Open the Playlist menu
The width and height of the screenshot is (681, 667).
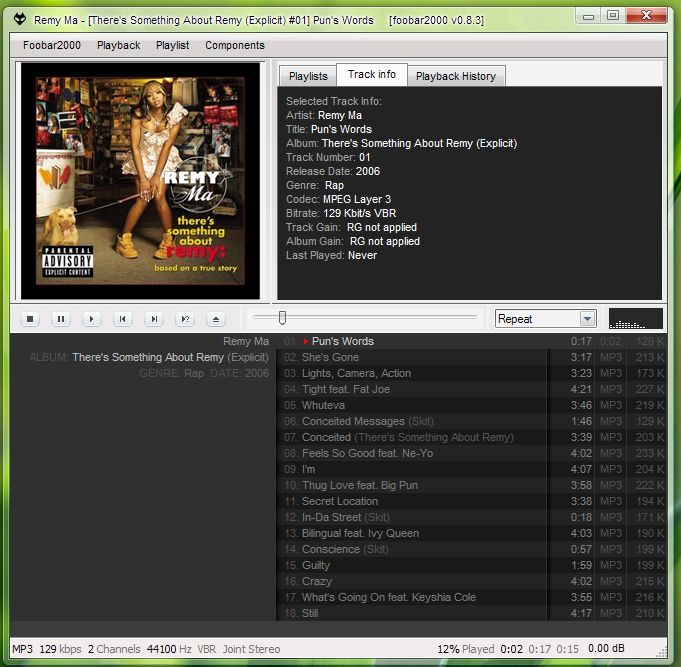[172, 45]
